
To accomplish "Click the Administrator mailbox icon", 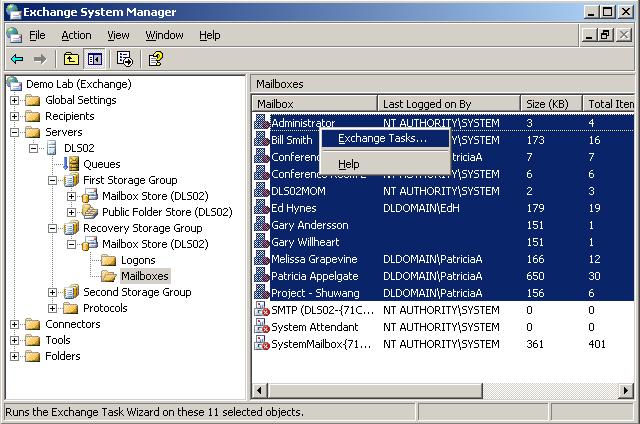I will pyautogui.click(x=262, y=122).
